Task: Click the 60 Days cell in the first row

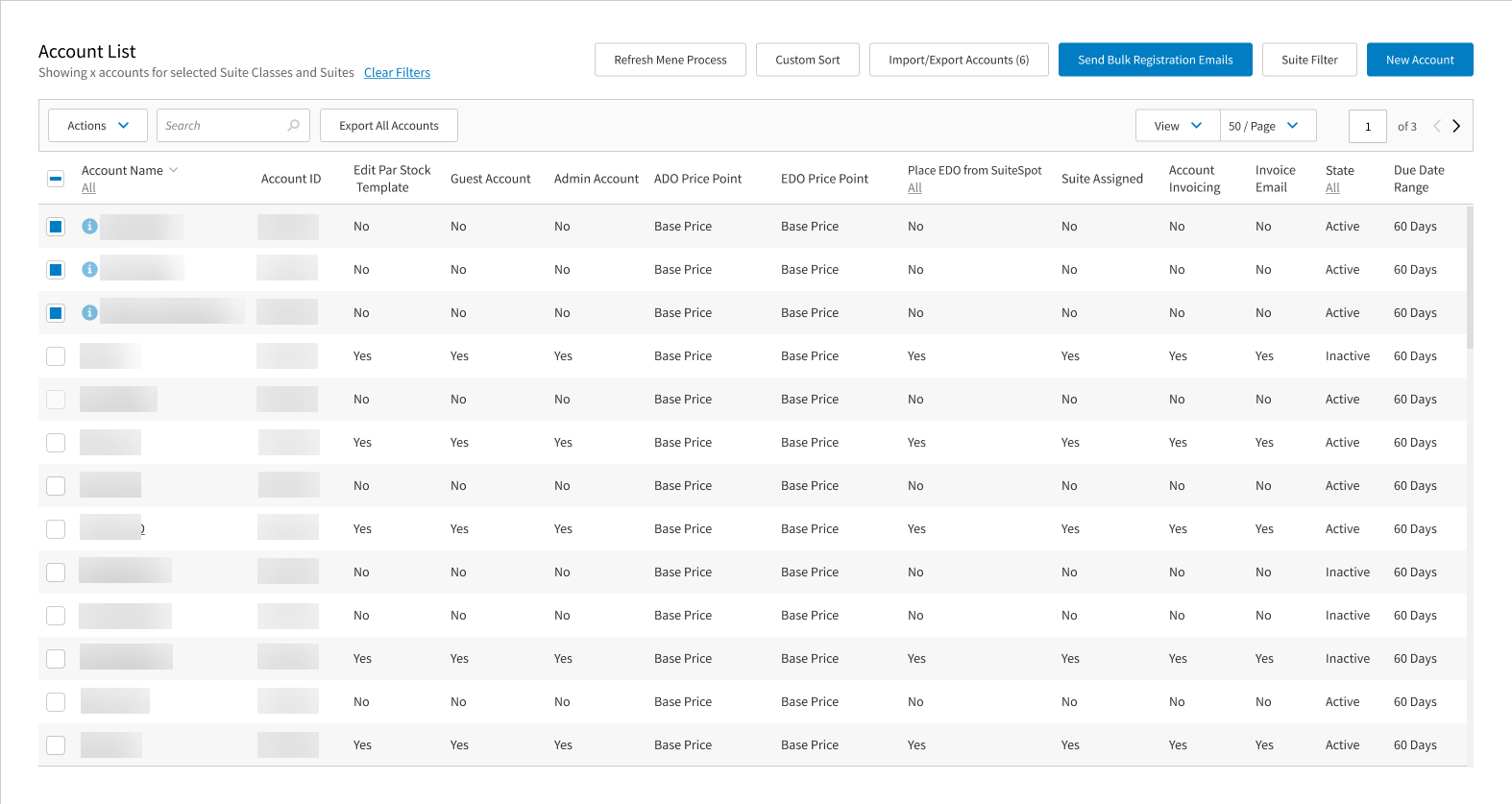Action: coord(1415,227)
